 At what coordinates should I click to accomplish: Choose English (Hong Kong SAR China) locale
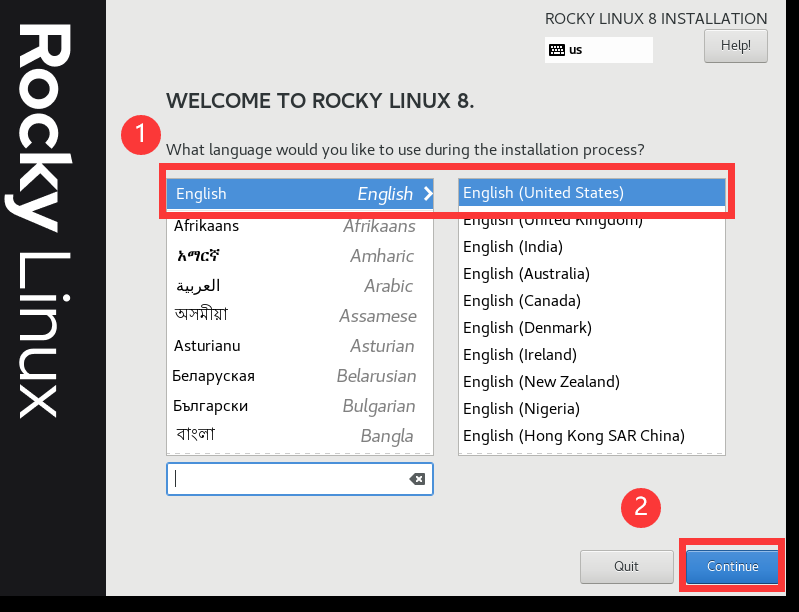coord(592,436)
